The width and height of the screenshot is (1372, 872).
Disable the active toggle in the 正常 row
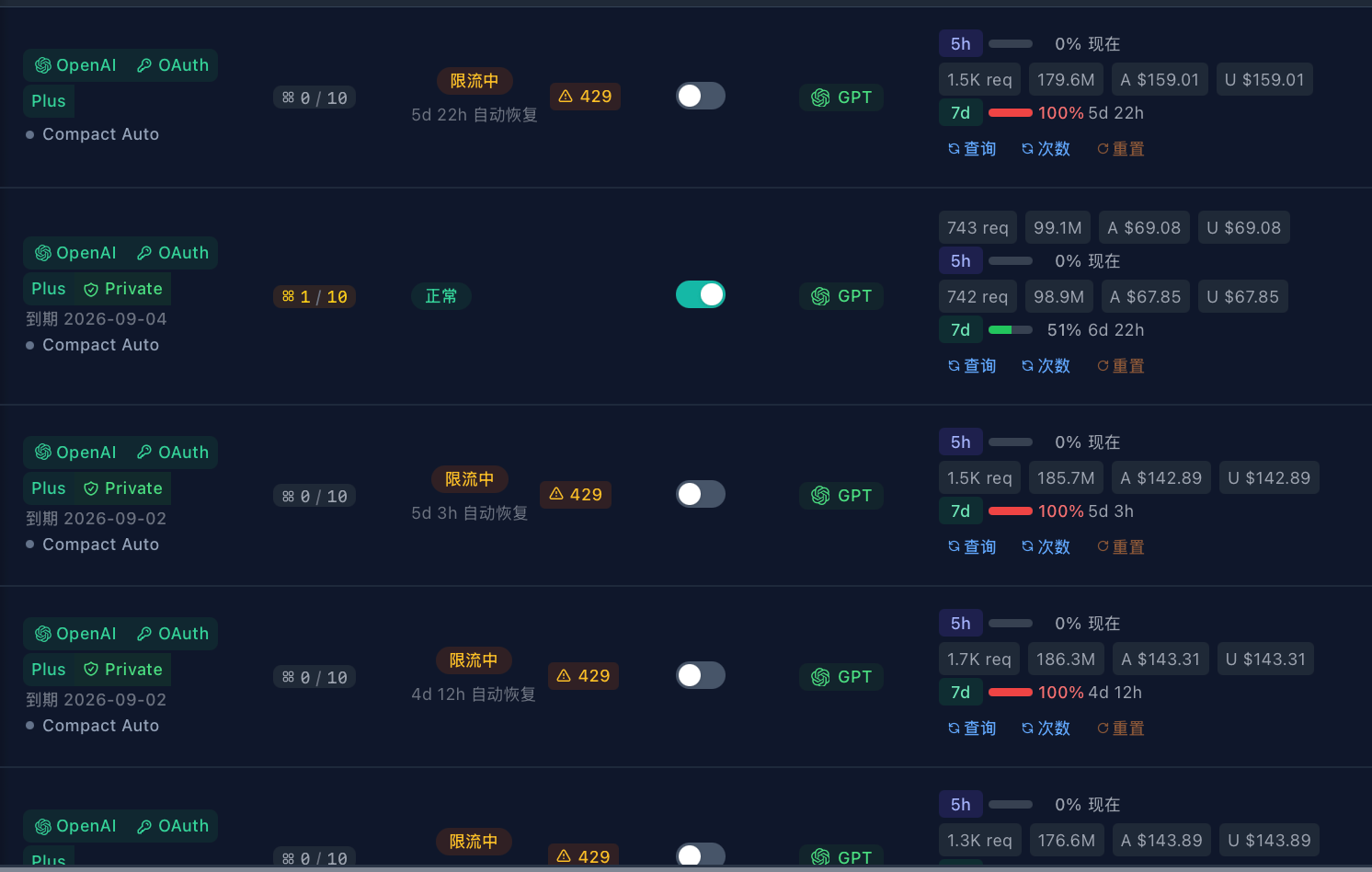[x=701, y=294]
